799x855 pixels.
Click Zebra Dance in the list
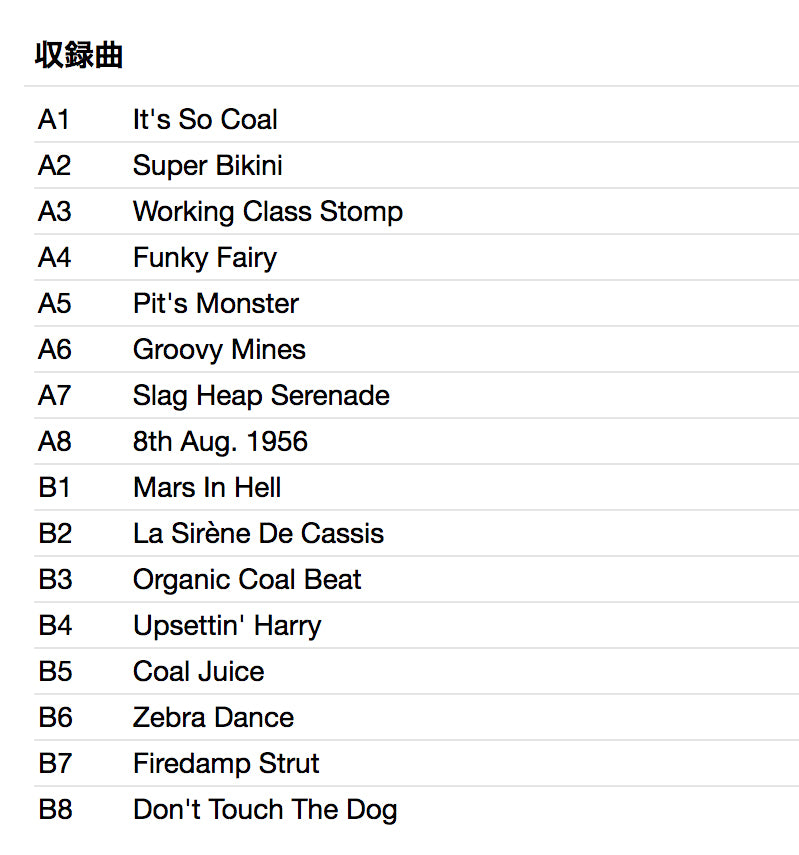213,718
